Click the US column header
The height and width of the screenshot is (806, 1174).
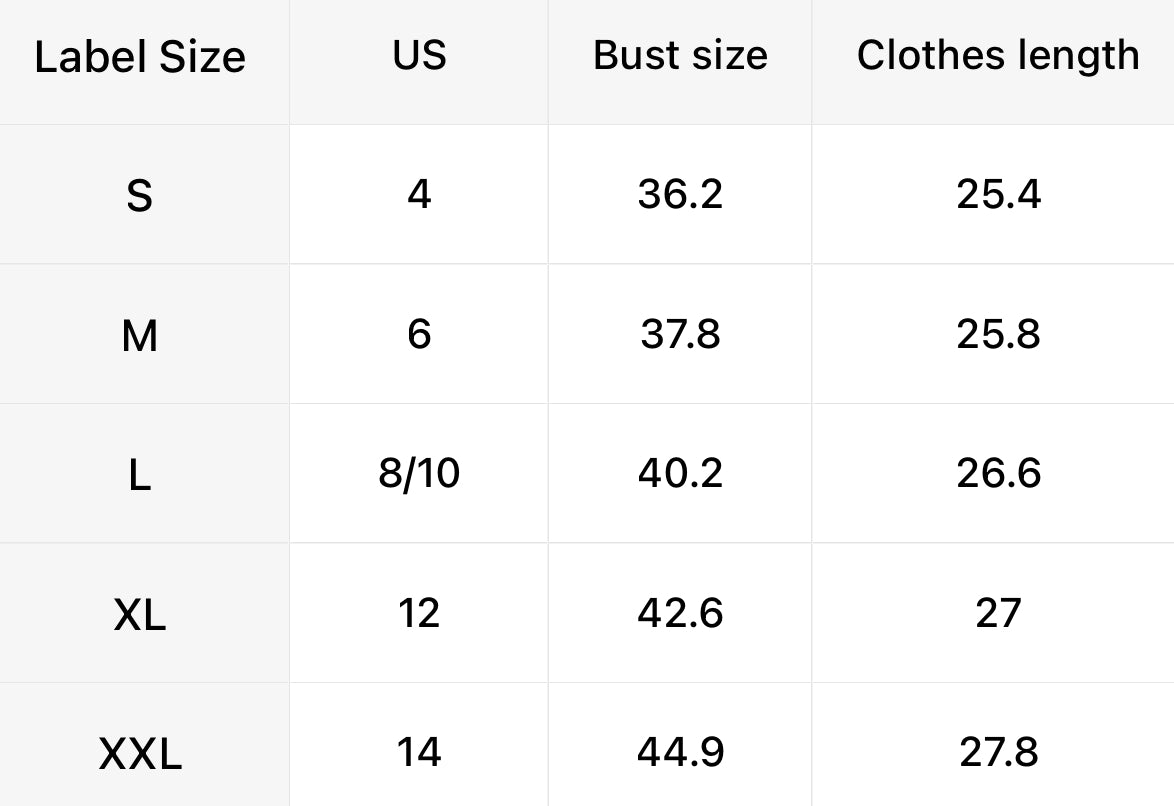click(419, 55)
